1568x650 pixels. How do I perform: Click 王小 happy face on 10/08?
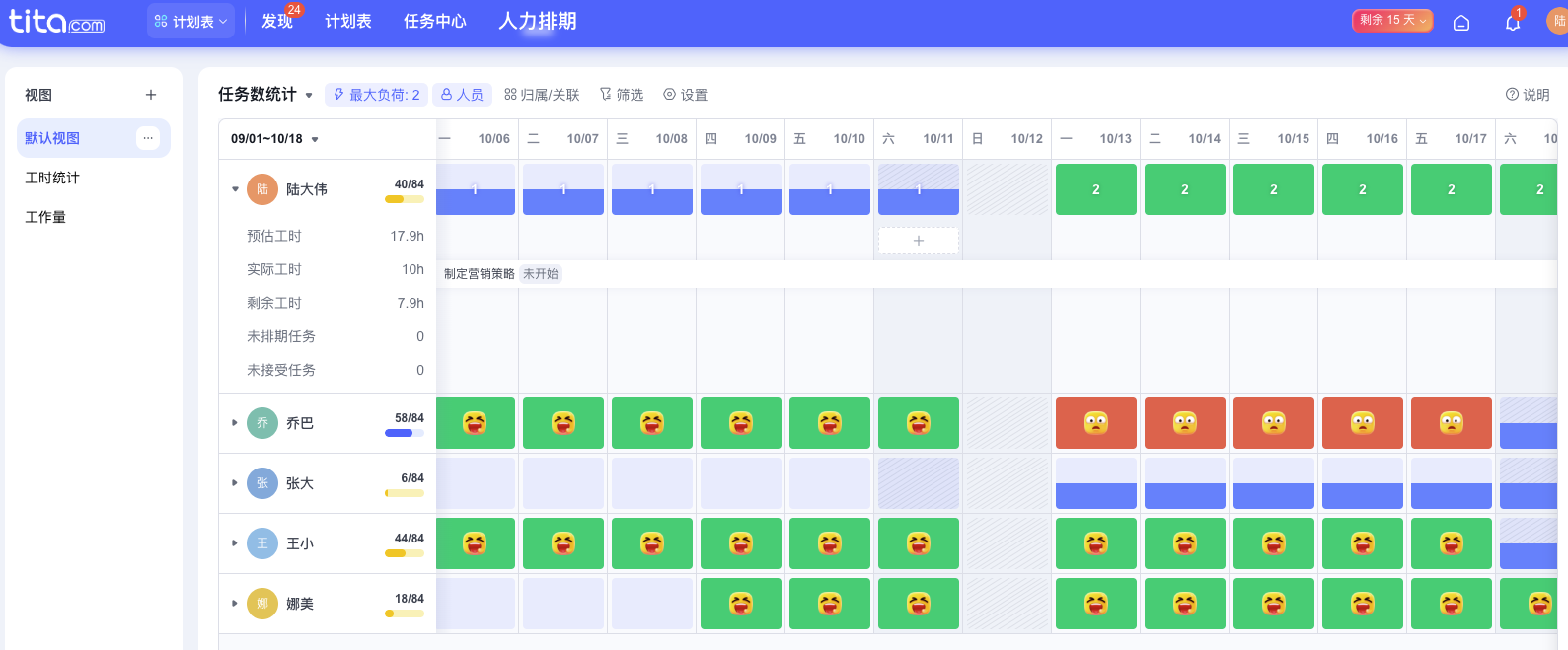pos(652,543)
